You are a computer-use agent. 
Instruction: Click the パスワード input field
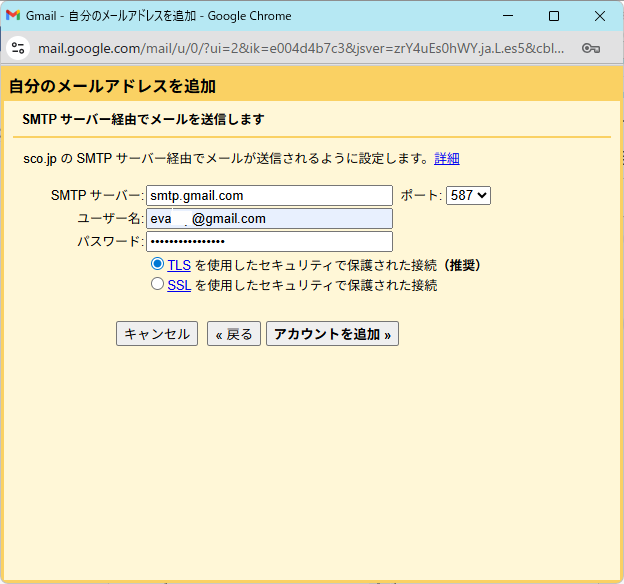click(269, 241)
